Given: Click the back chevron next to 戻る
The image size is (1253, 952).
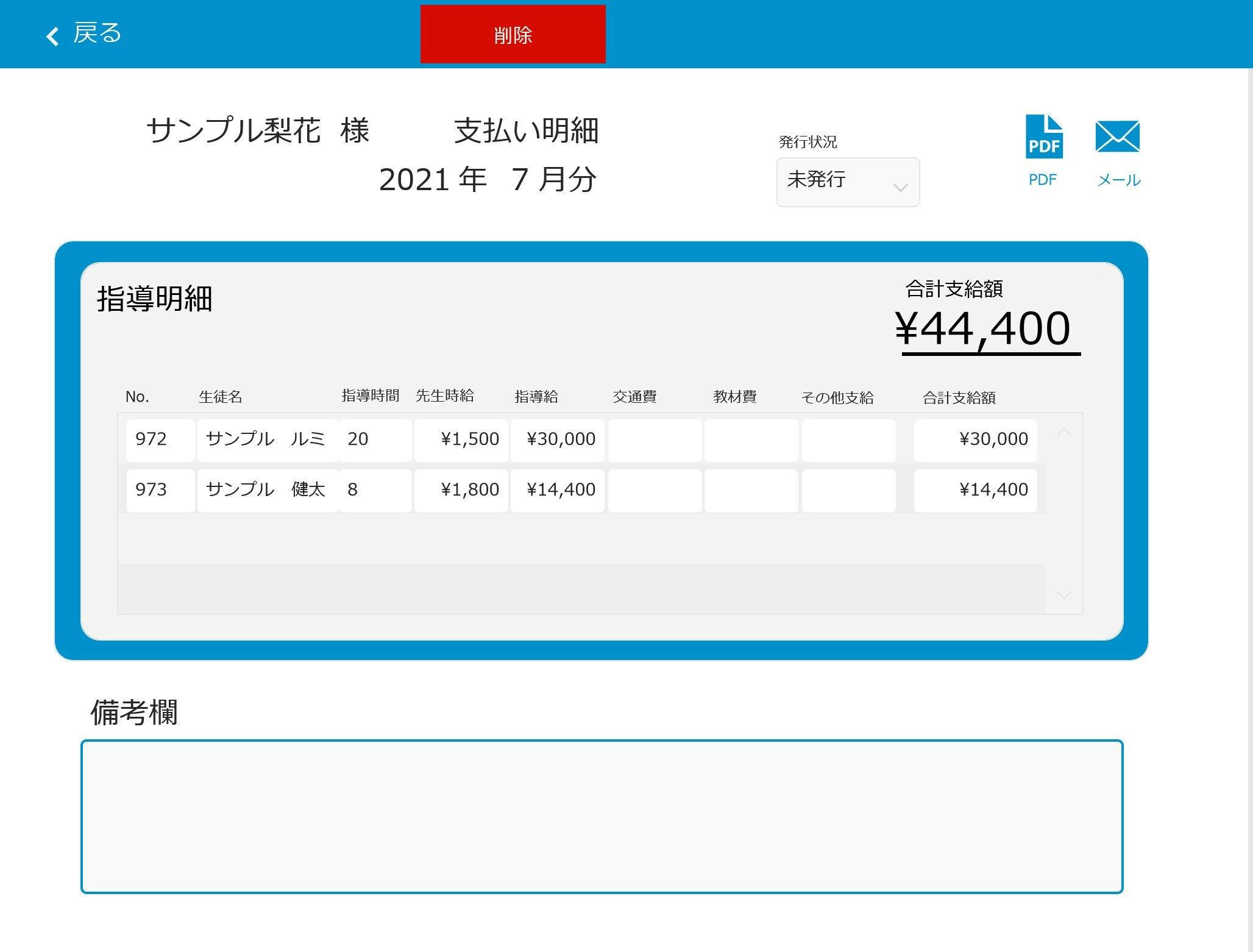Looking at the screenshot, I should pos(52,35).
